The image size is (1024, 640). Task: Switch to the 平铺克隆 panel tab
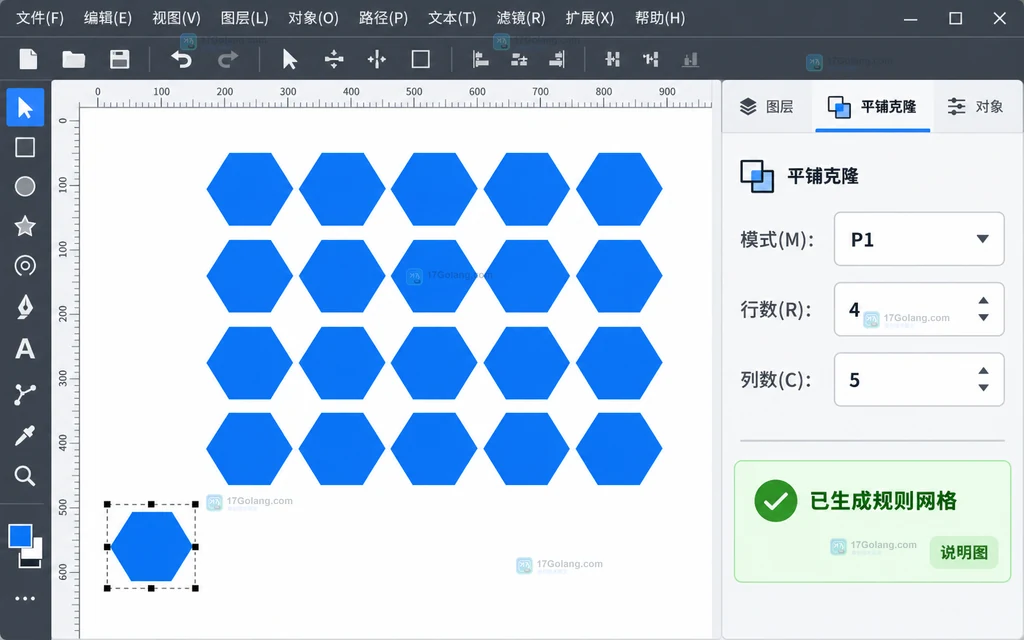[872, 106]
